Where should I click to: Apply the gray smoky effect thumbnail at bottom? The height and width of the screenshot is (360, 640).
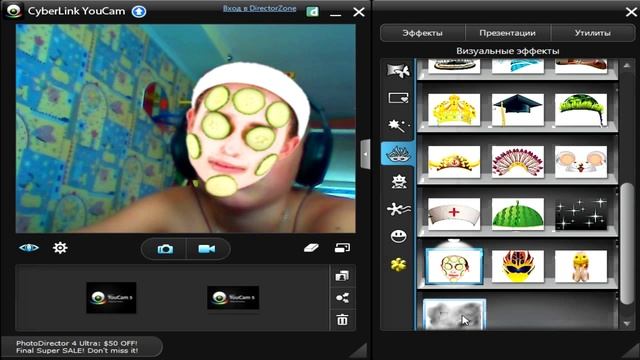[x=454, y=314]
